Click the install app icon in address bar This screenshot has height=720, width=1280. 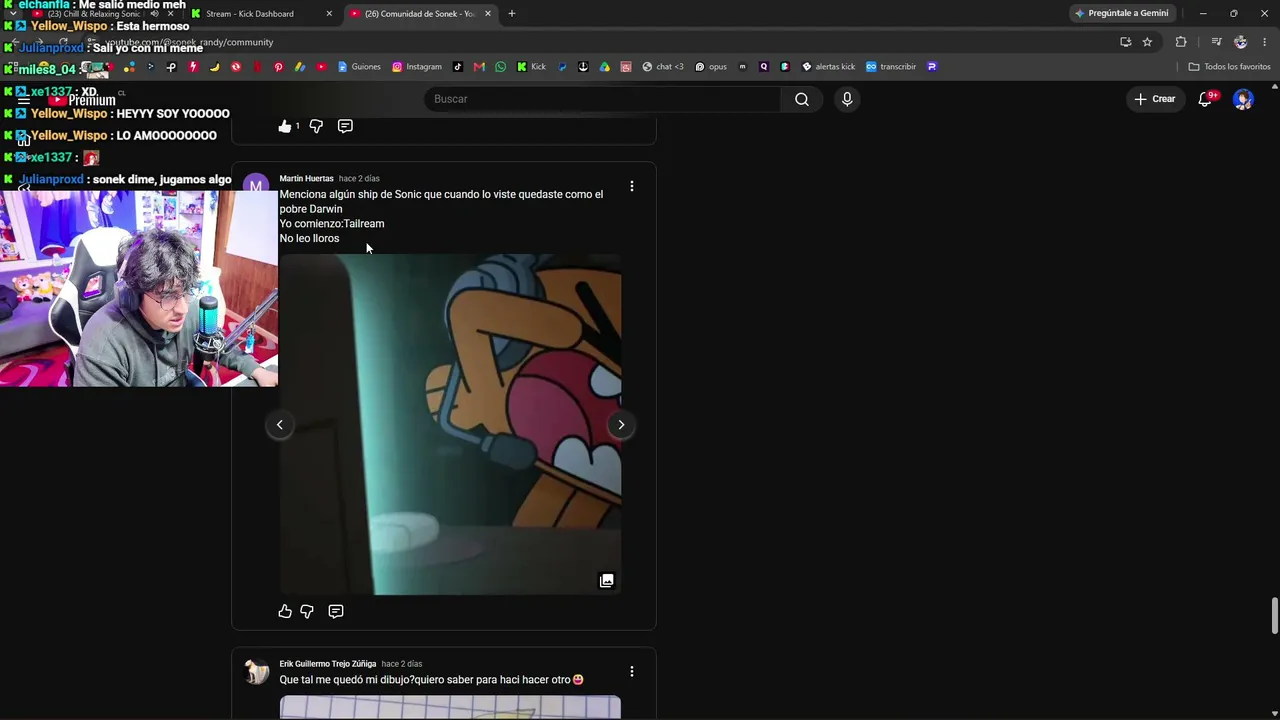click(1126, 42)
